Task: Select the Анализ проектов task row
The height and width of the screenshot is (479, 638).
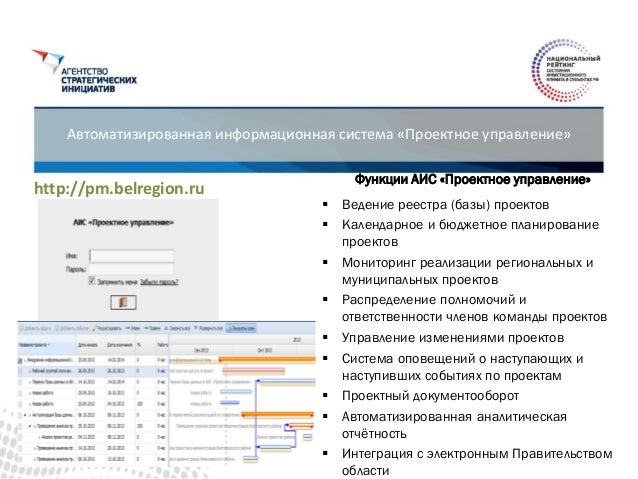Action: coord(93,437)
